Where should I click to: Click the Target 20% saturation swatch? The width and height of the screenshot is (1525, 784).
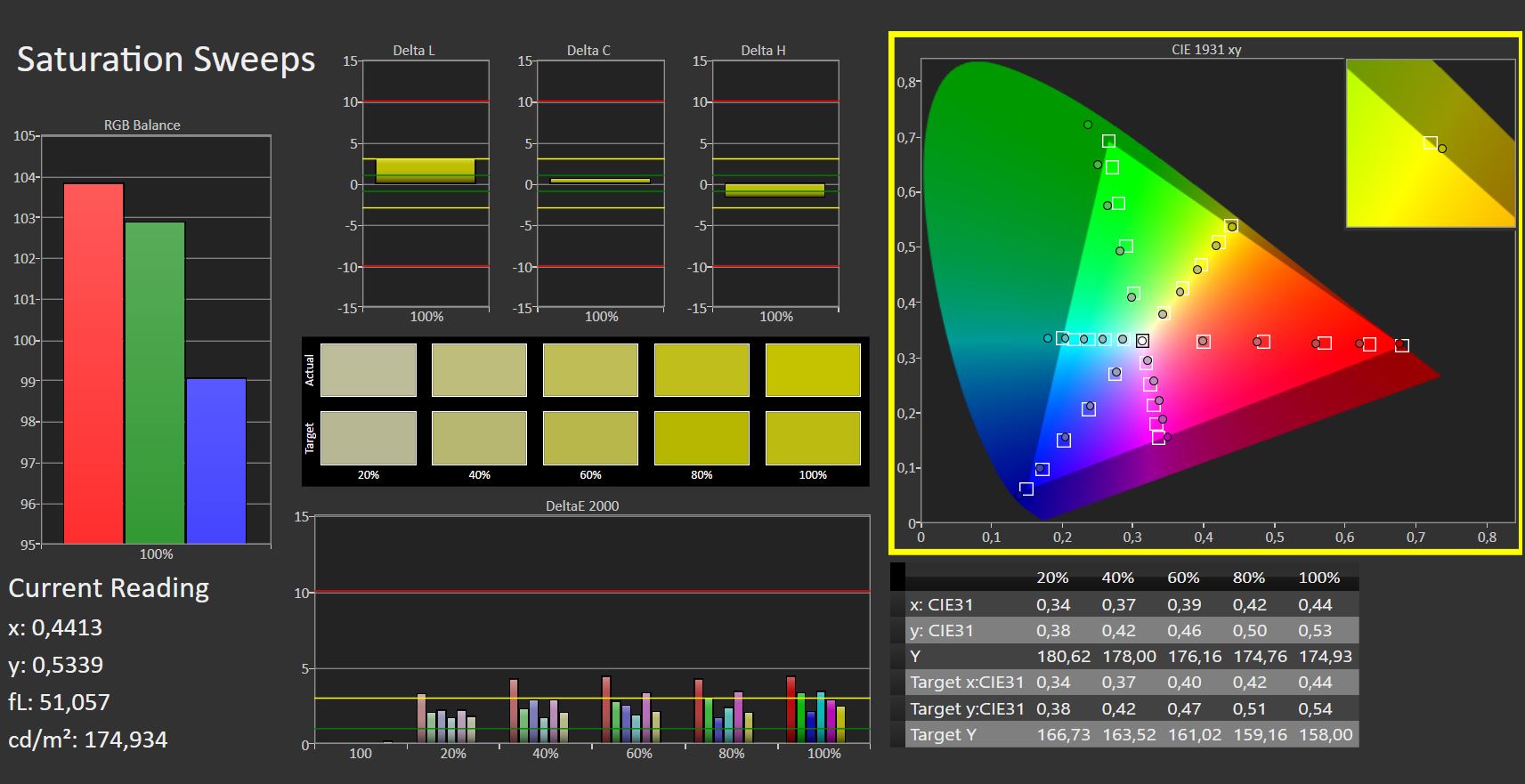tap(369, 438)
